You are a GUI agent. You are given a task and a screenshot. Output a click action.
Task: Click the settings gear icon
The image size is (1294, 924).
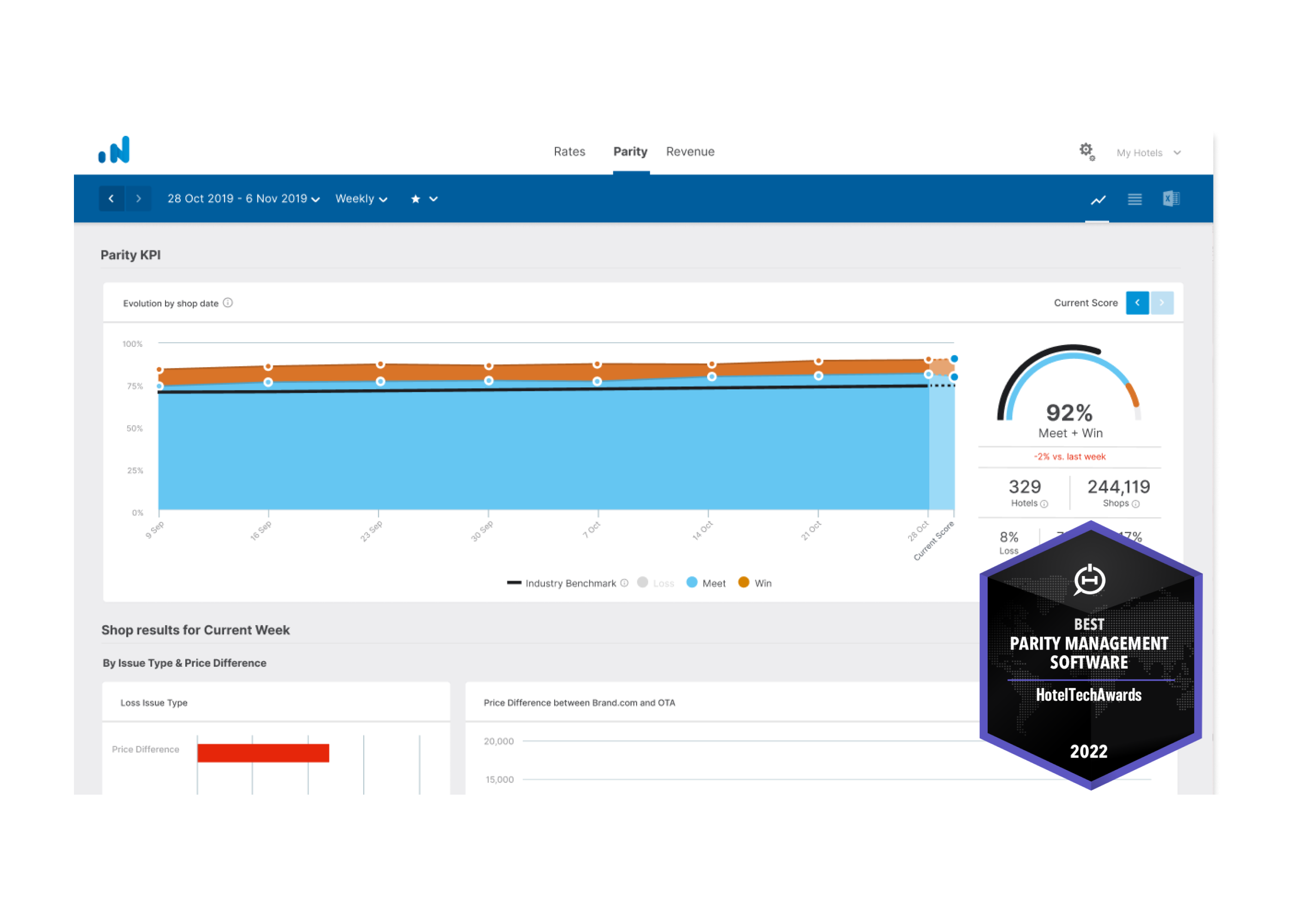coord(1086,151)
